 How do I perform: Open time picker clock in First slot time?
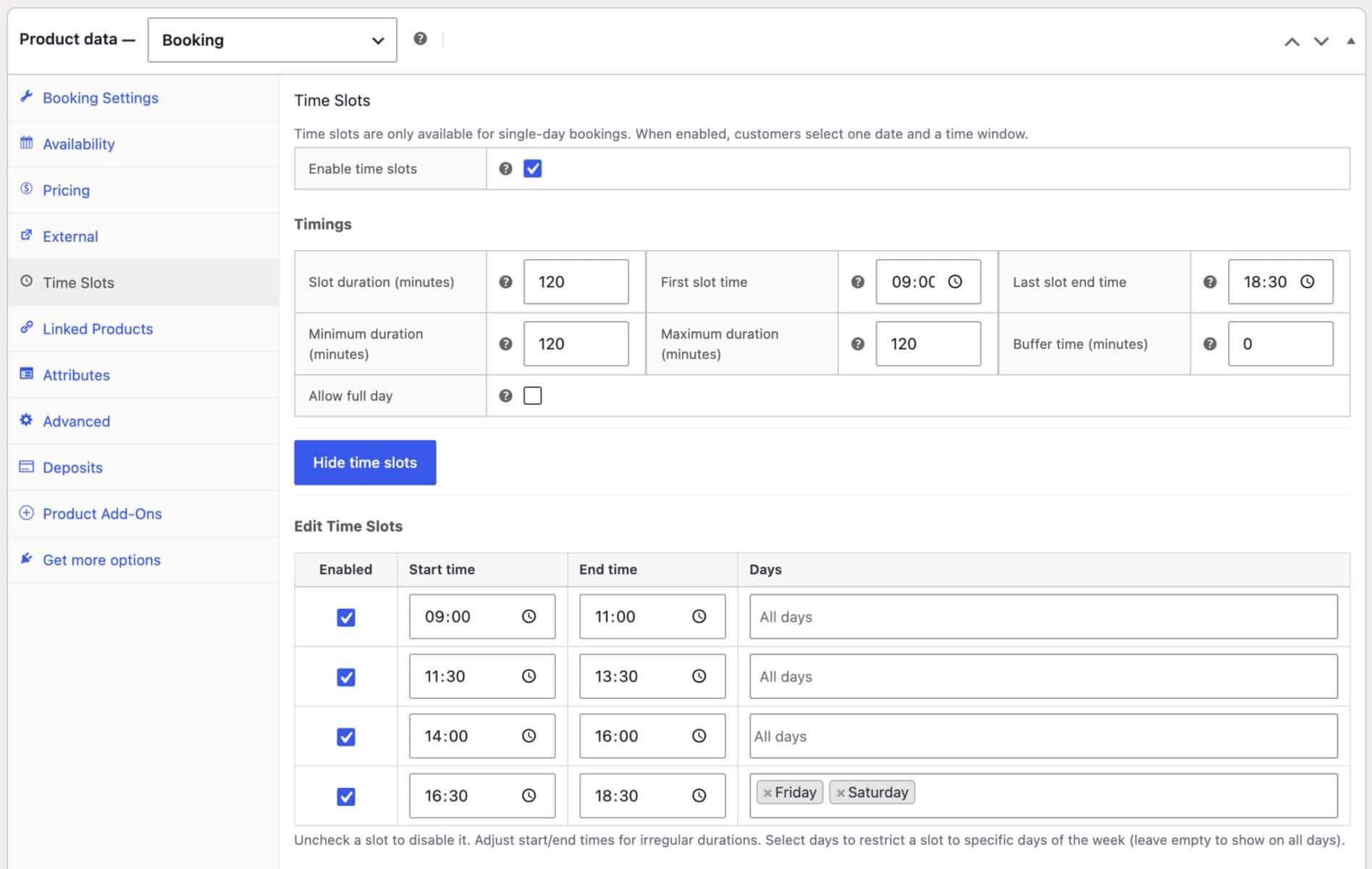(955, 282)
